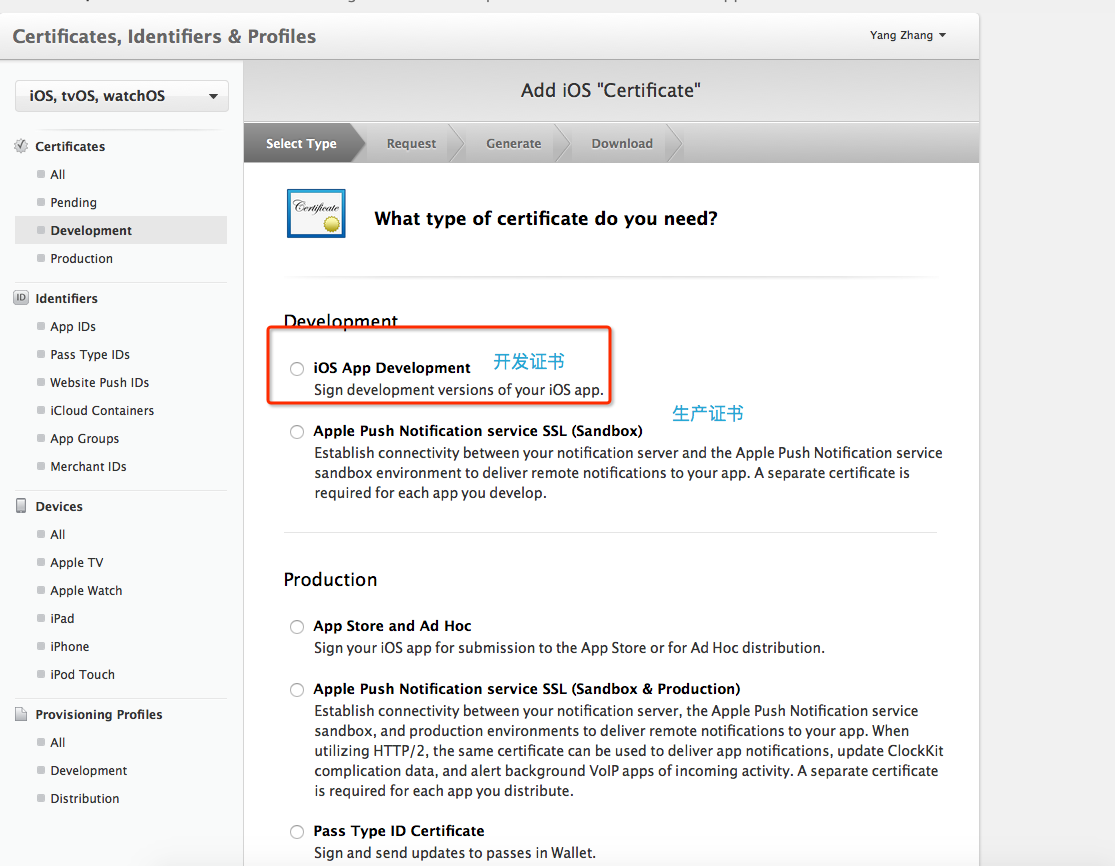Viewport: 1115px width, 866px height.
Task: Open iPod Touch devices
Action: [x=82, y=674]
